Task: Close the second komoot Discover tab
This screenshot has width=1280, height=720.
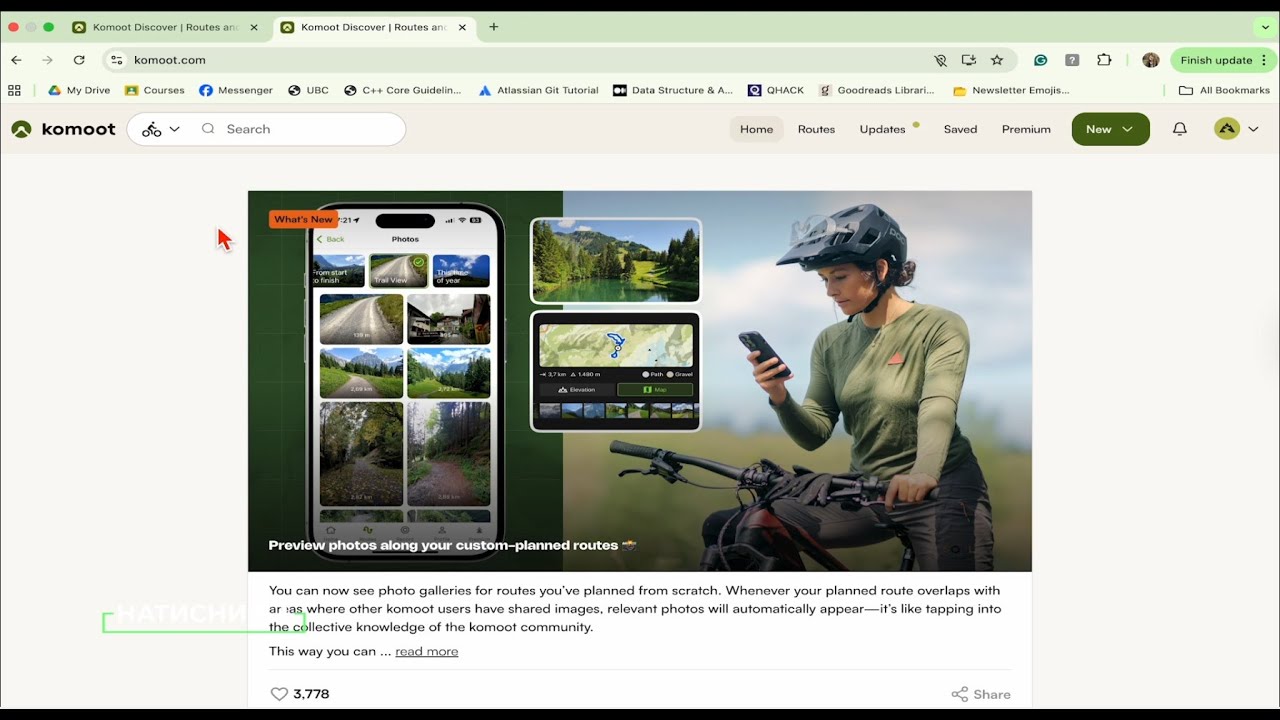Action: pos(462,27)
